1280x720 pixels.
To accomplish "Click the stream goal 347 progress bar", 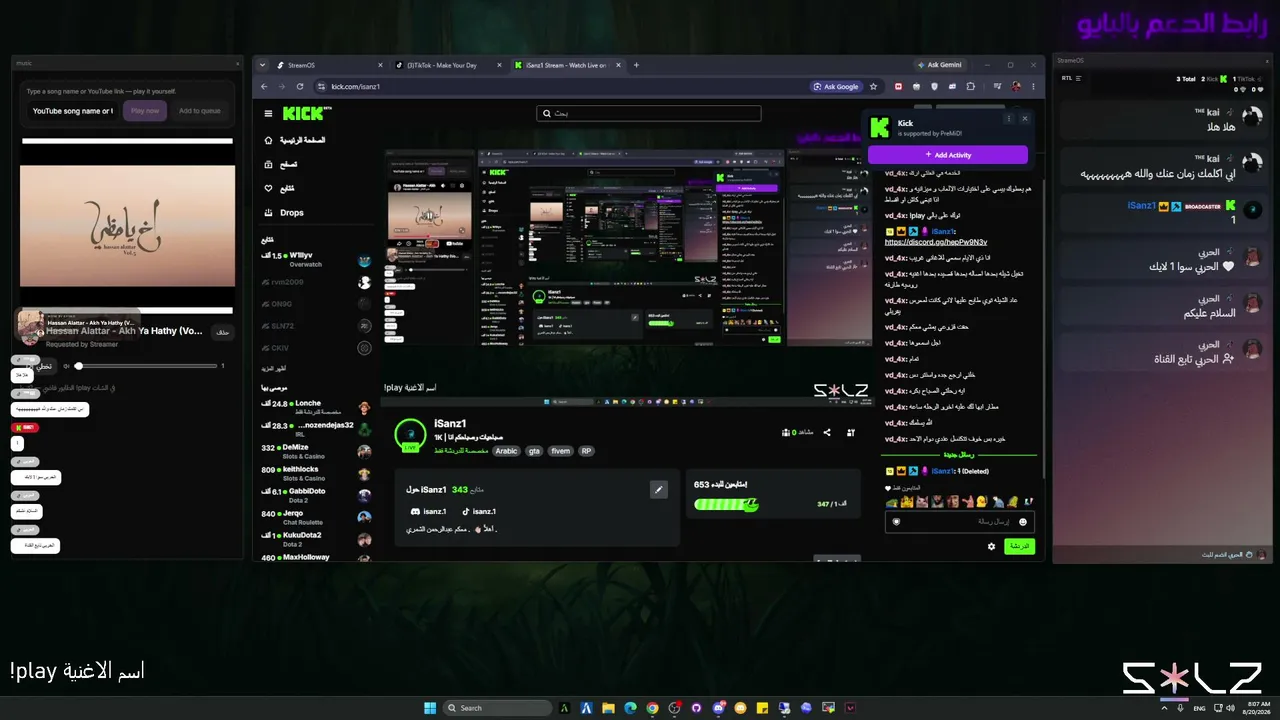I will tap(726, 505).
